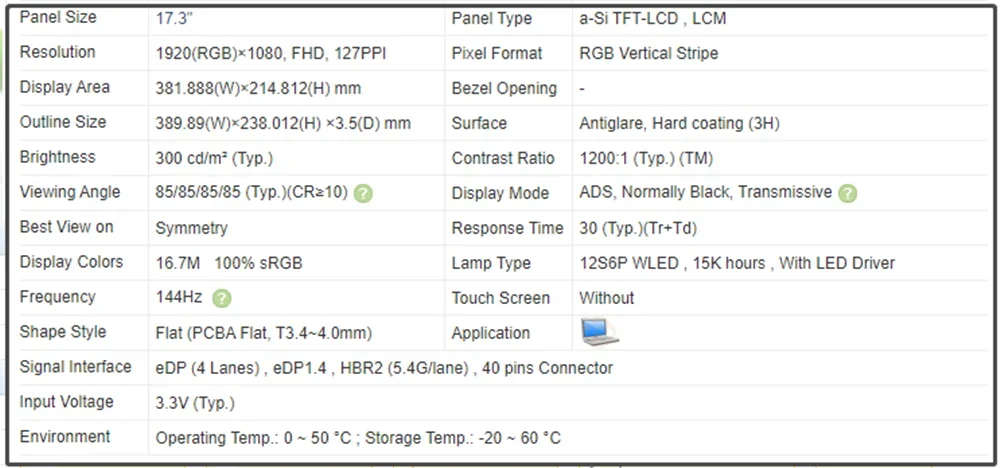Click the Operating Temp environment text
This screenshot has width=1000, height=468.
tap(357, 438)
